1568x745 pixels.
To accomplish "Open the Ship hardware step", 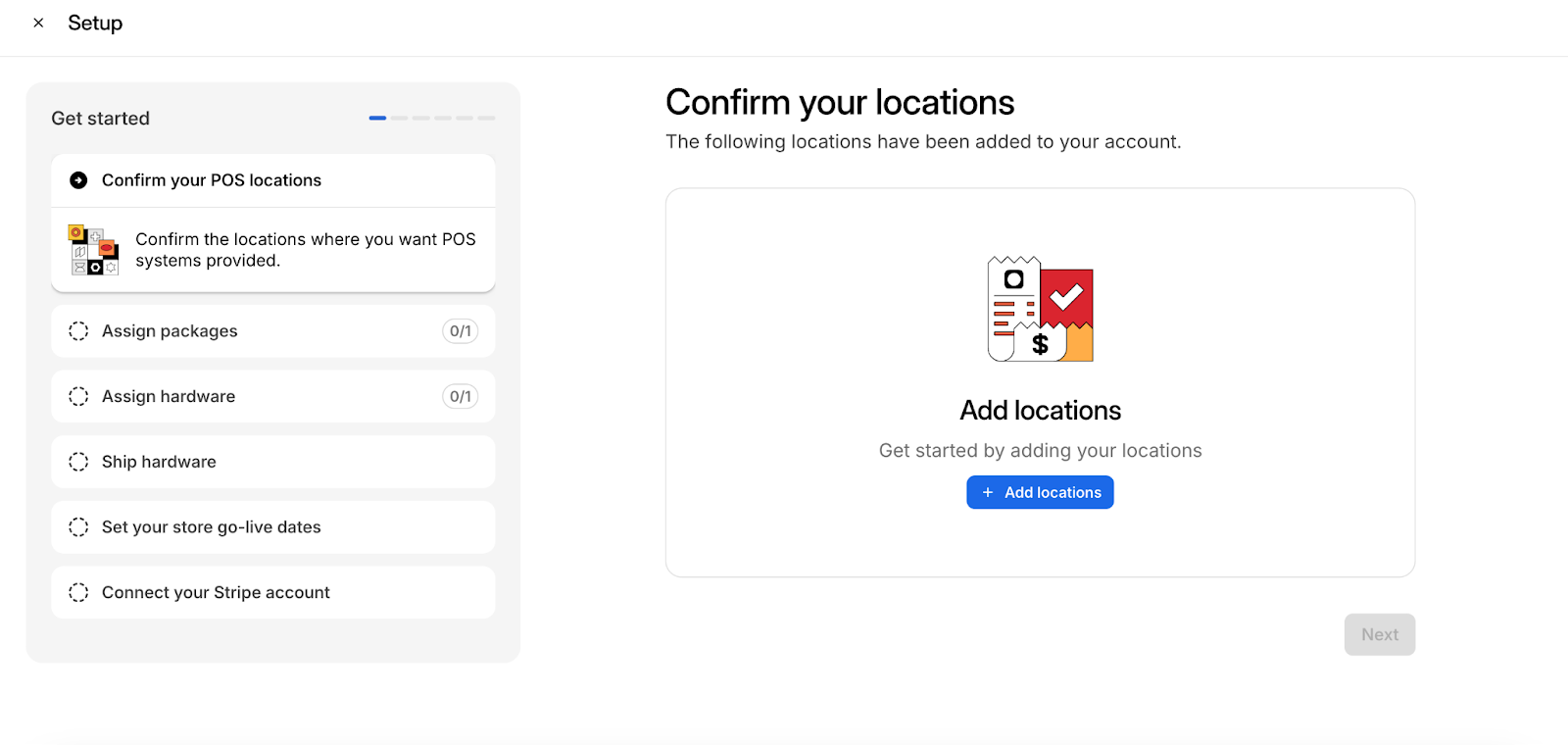I will (159, 462).
